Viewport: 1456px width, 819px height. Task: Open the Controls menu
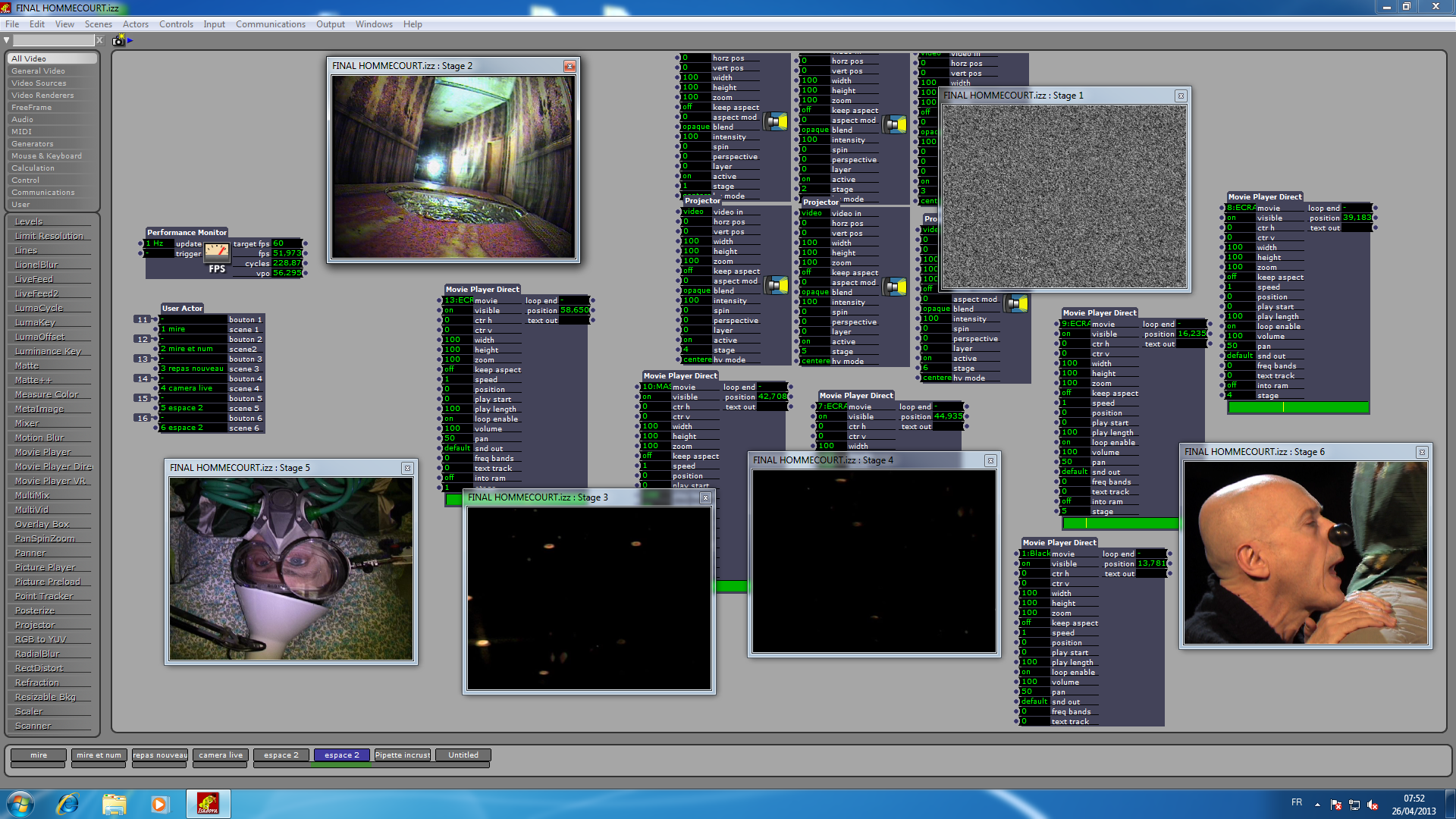coord(176,24)
